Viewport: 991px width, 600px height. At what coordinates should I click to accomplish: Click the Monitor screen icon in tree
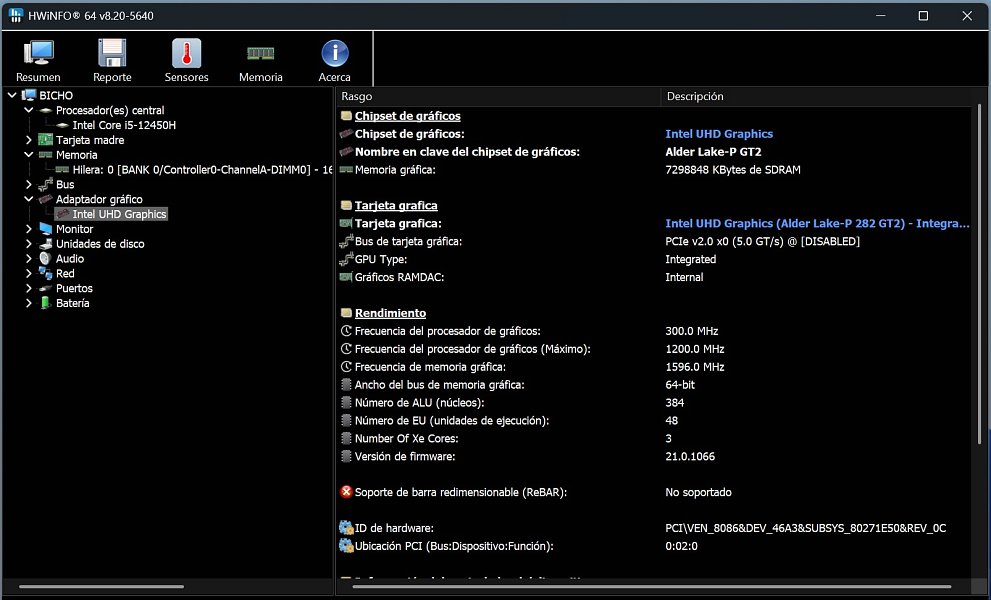click(46, 229)
